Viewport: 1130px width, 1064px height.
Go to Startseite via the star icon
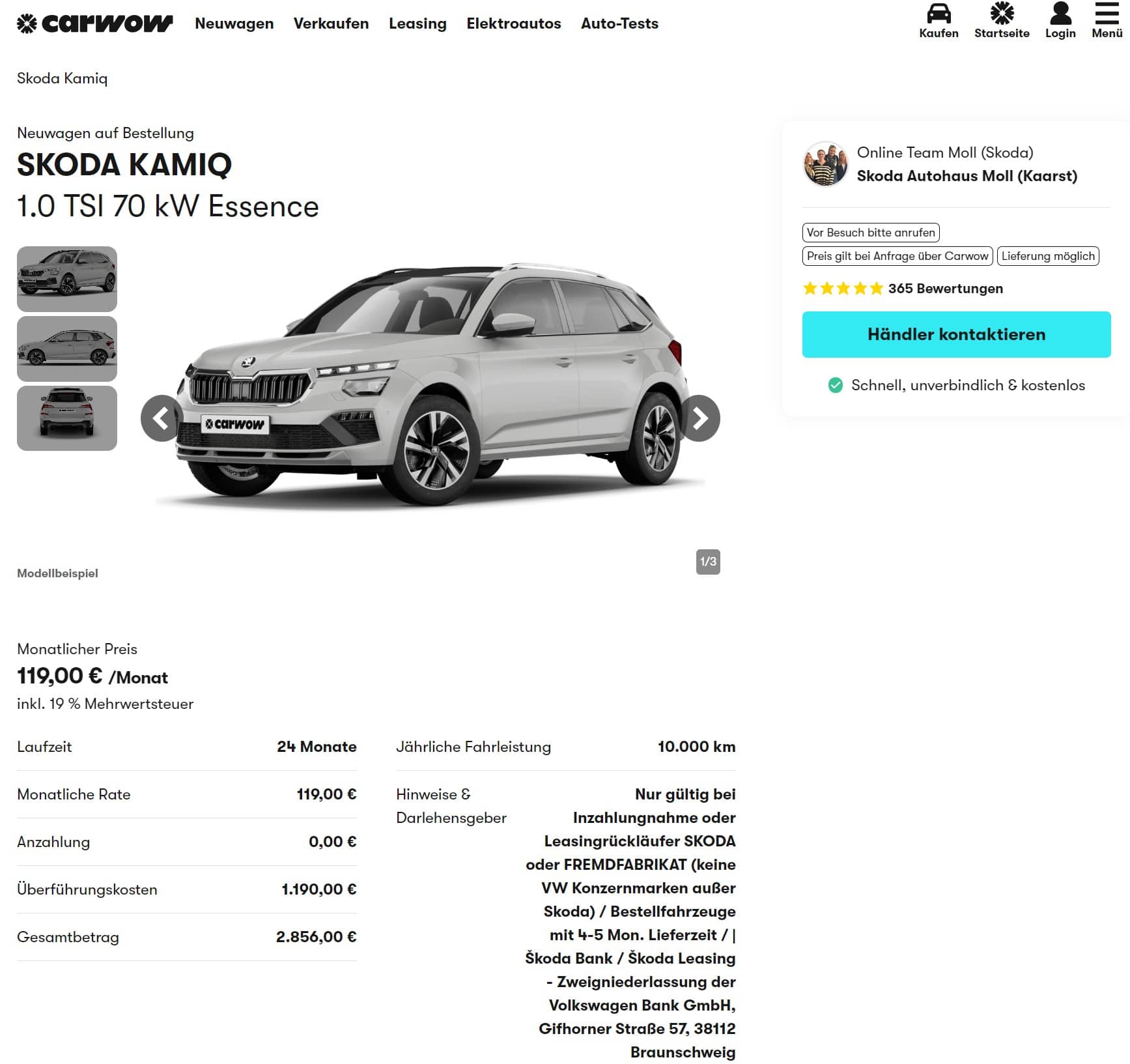[1002, 13]
